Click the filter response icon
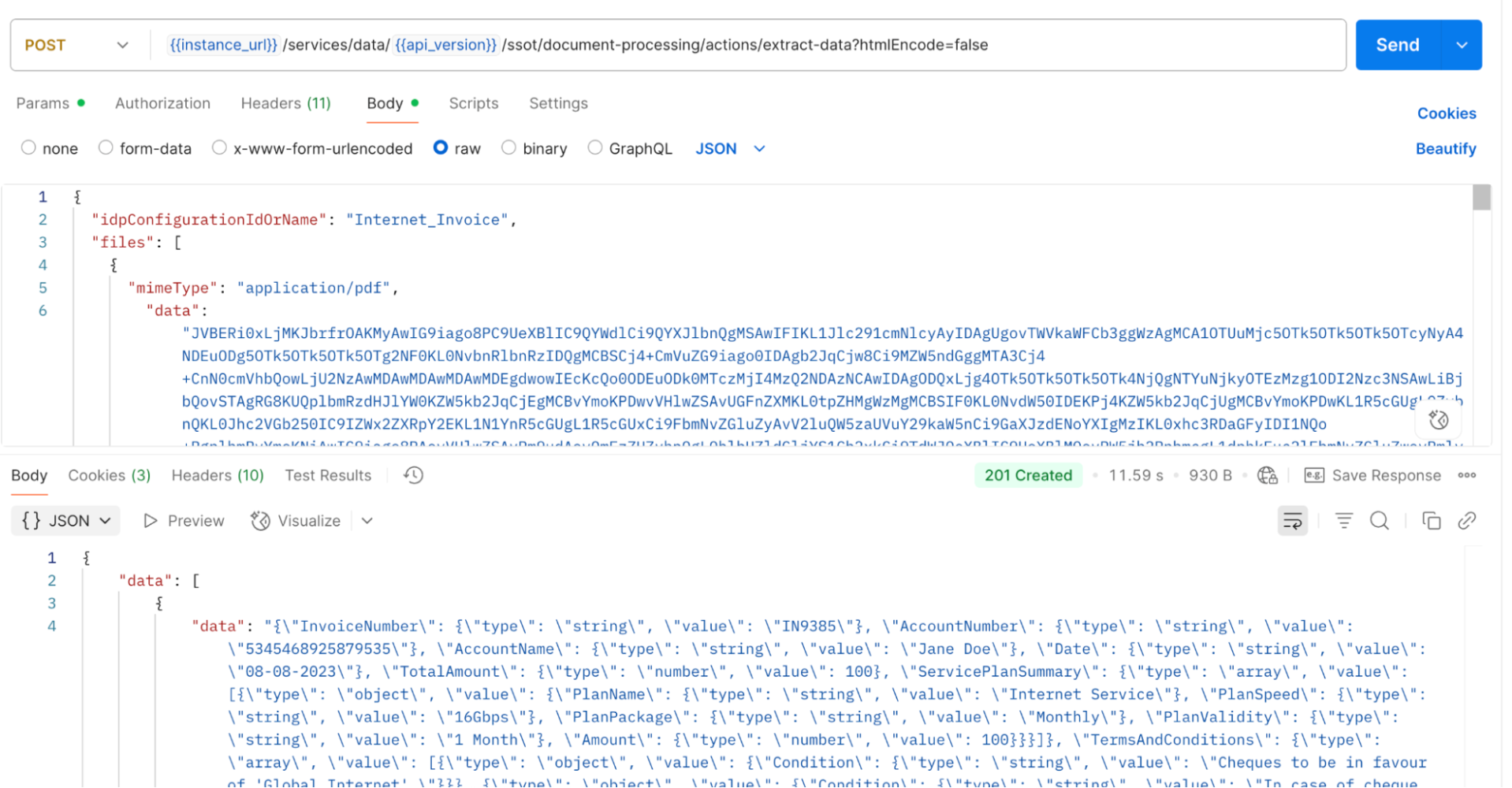This screenshot has height=788, width=1512. point(1344,522)
